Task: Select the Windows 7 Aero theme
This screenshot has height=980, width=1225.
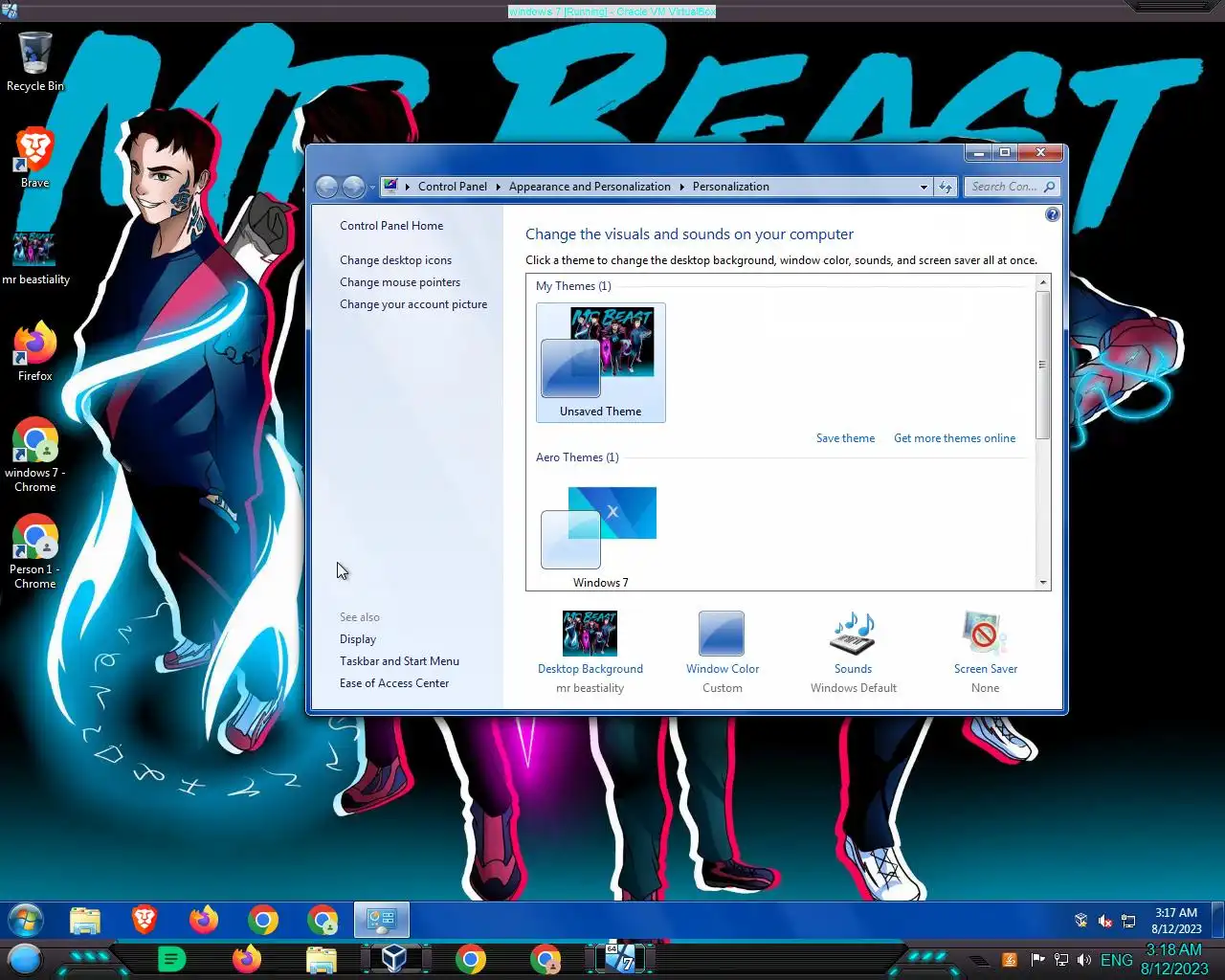Action: point(601,535)
